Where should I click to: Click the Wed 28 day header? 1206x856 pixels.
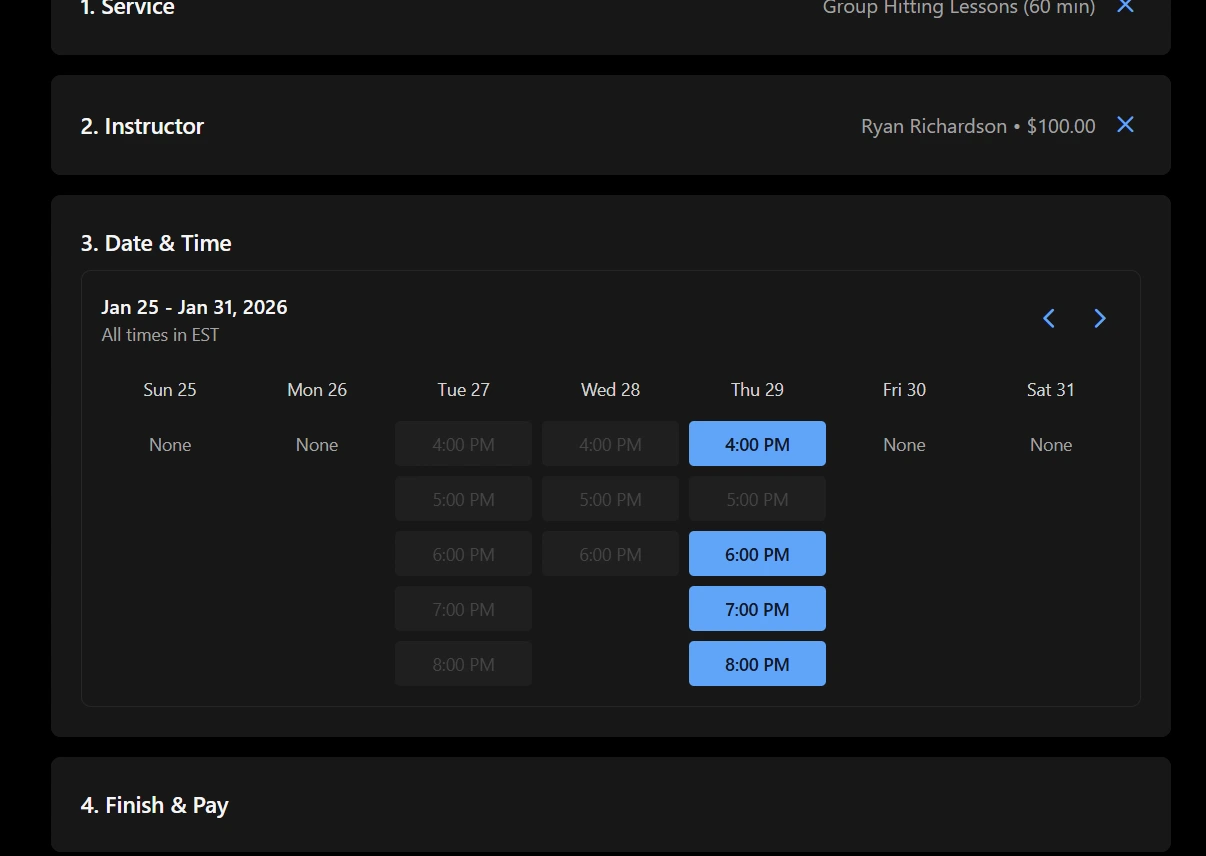610,390
